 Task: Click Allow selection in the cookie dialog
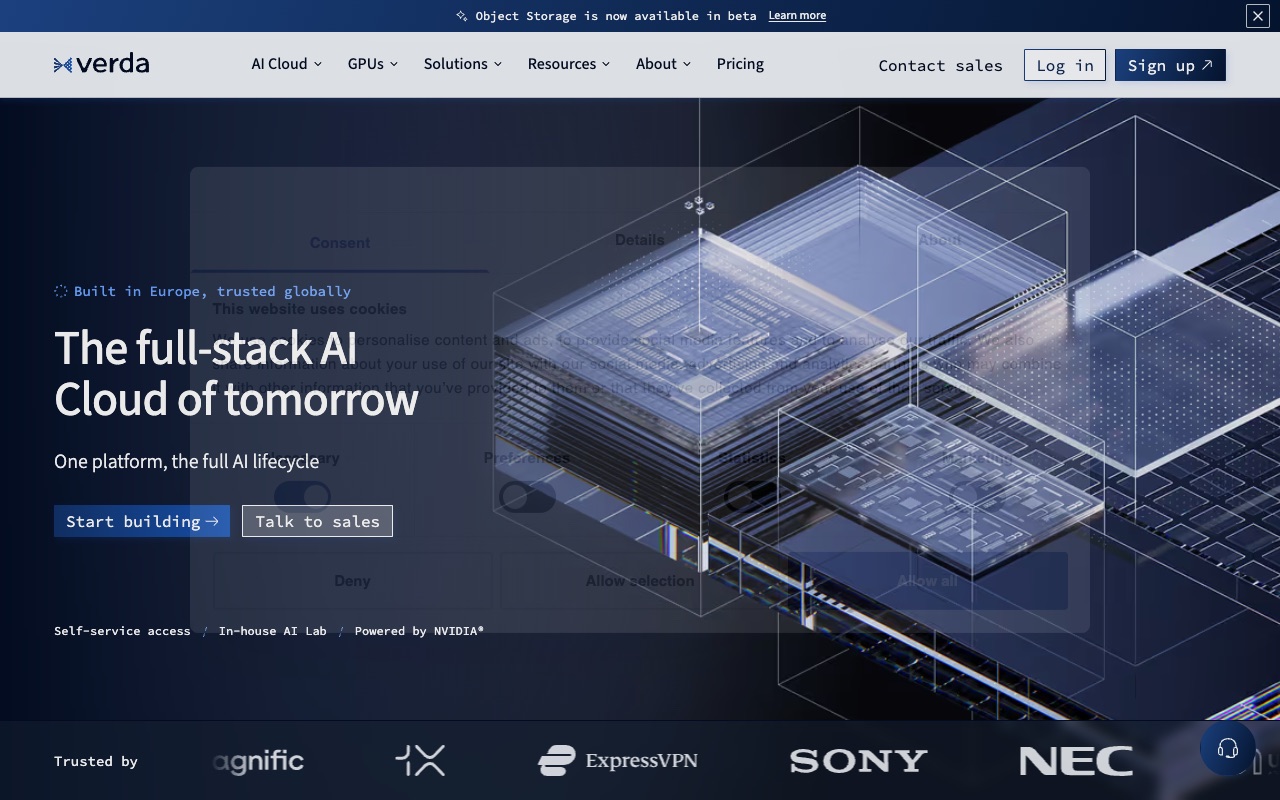pos(640,581)
